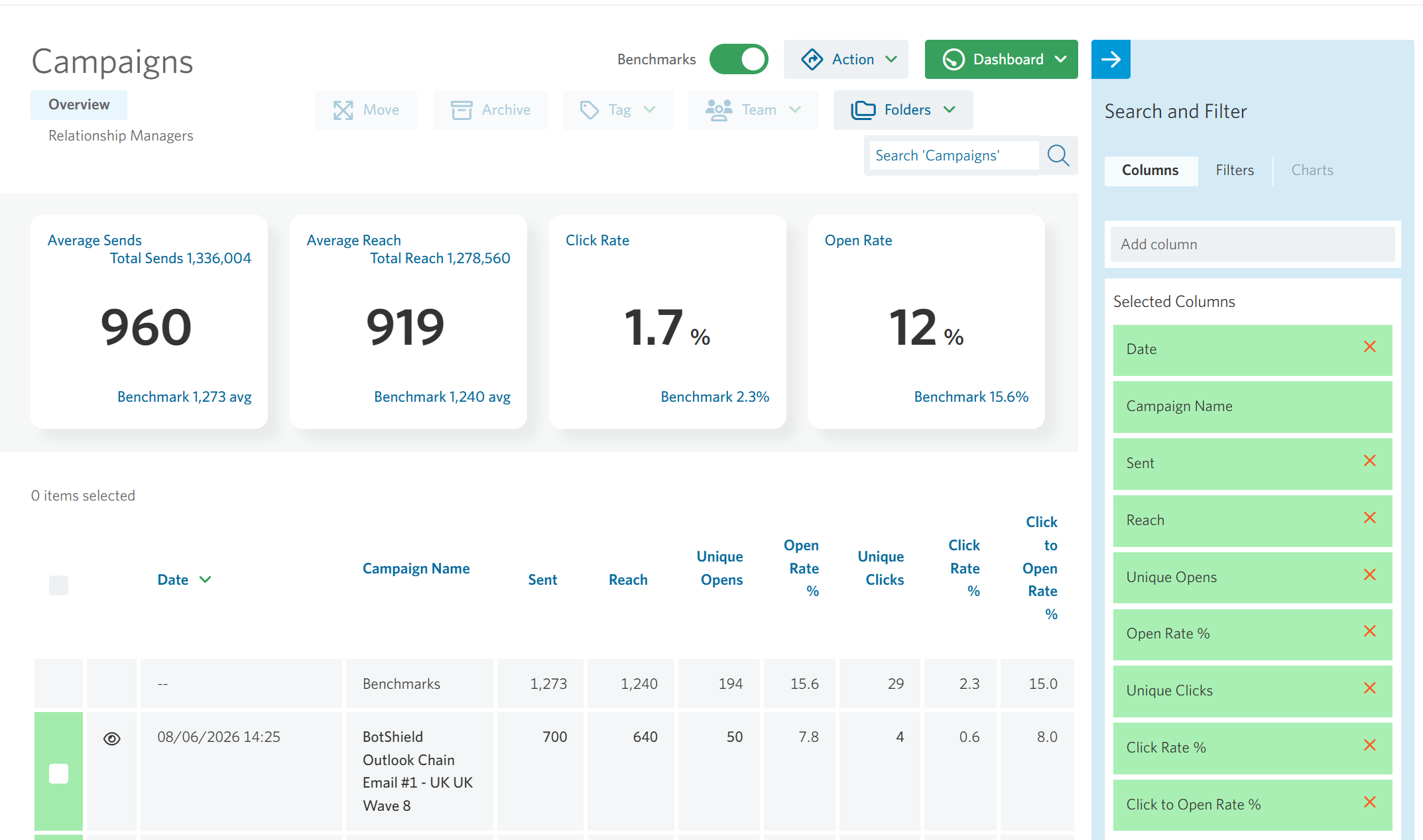Sort by Sent column header
This screenshot has height=840, width=1423.
(x=542, y=580)
